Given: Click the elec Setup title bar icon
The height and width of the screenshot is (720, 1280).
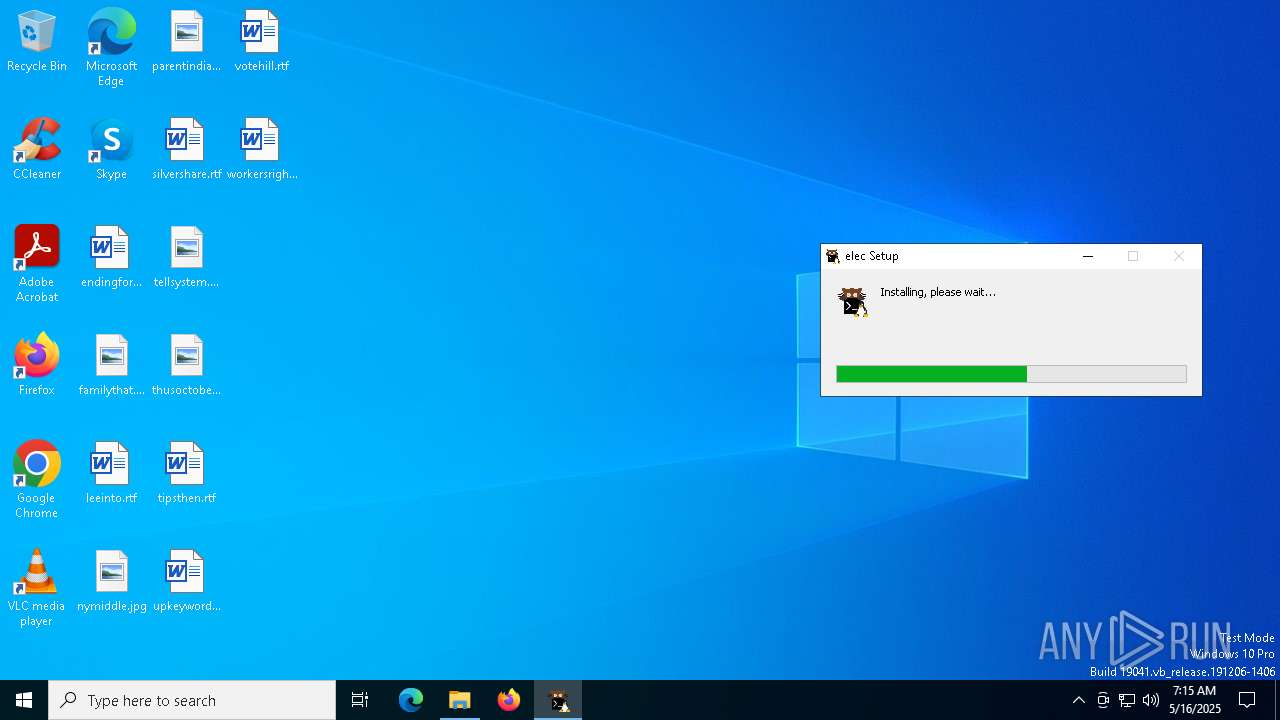Looking at the screenshot, I should point(832,256).
